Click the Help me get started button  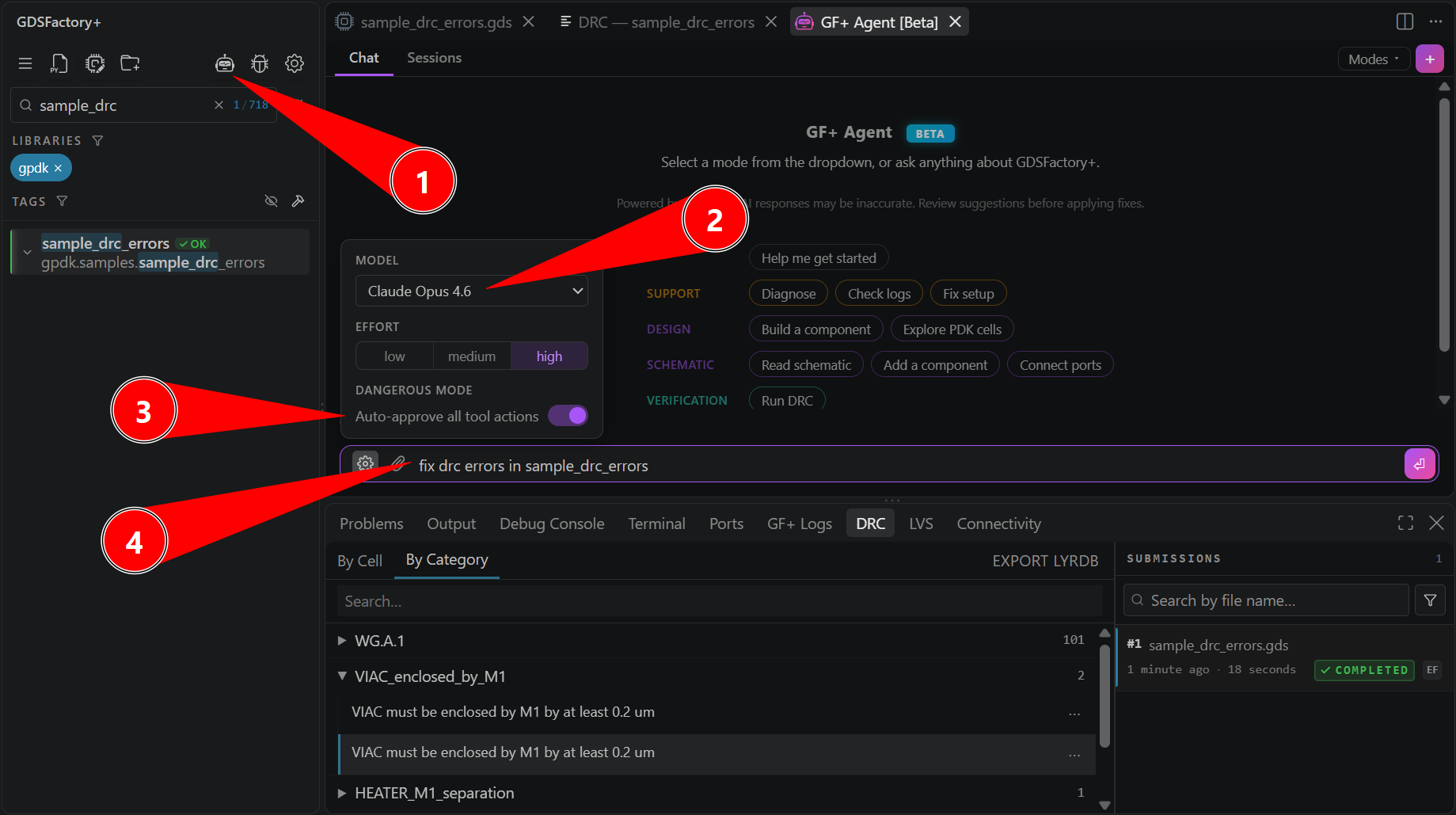click(x=819, y=258)
